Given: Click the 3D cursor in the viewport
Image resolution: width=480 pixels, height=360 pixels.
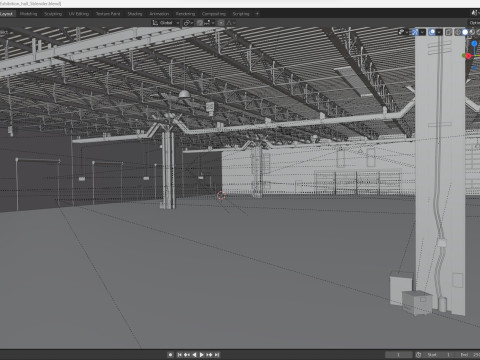Looking at the screenshot, I should [221, 196].
